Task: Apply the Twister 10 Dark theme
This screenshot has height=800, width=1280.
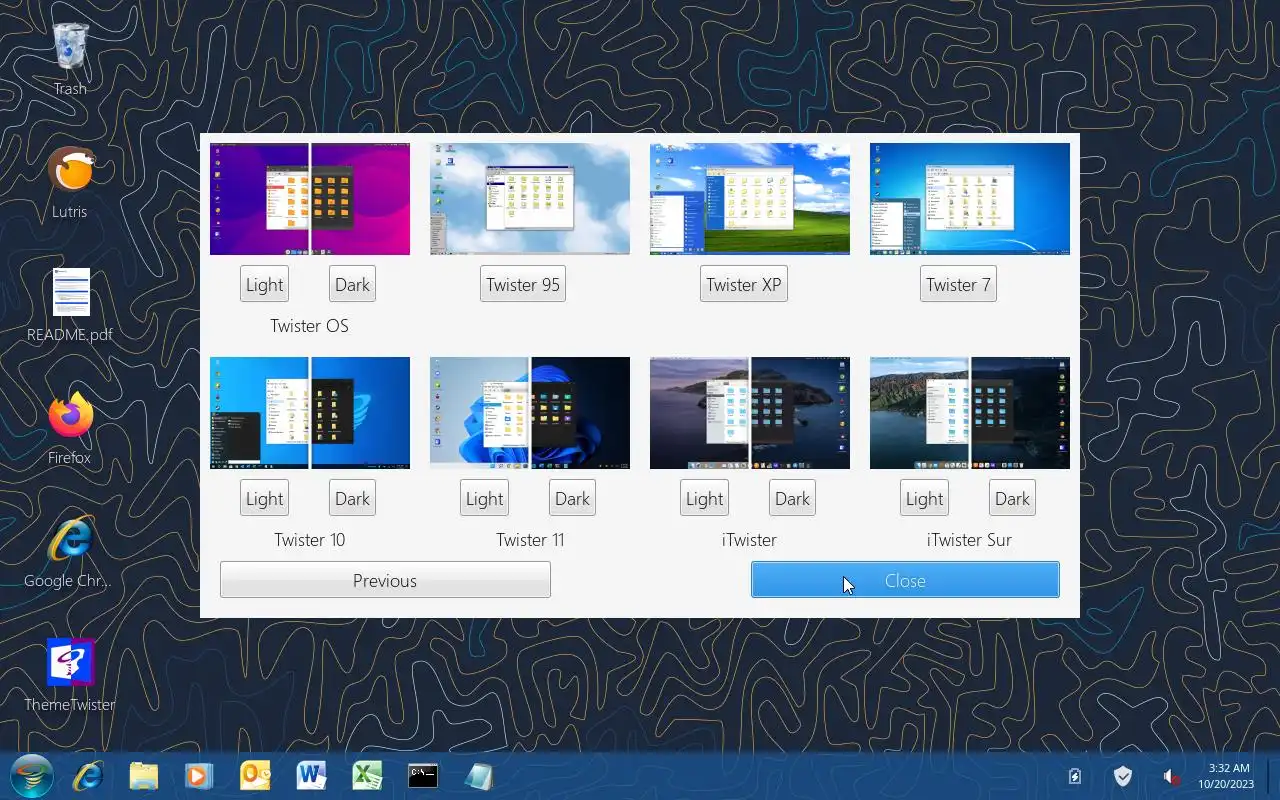Action: tap(353, 498)
